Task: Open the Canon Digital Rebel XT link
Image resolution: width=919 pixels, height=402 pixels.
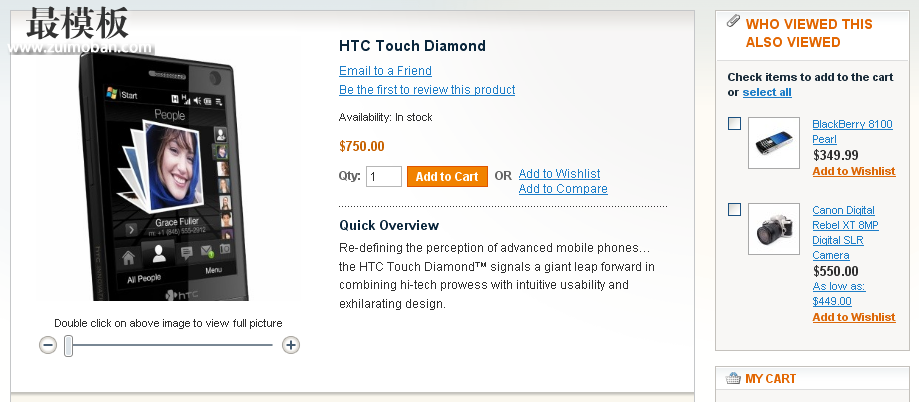Action: 845,233
